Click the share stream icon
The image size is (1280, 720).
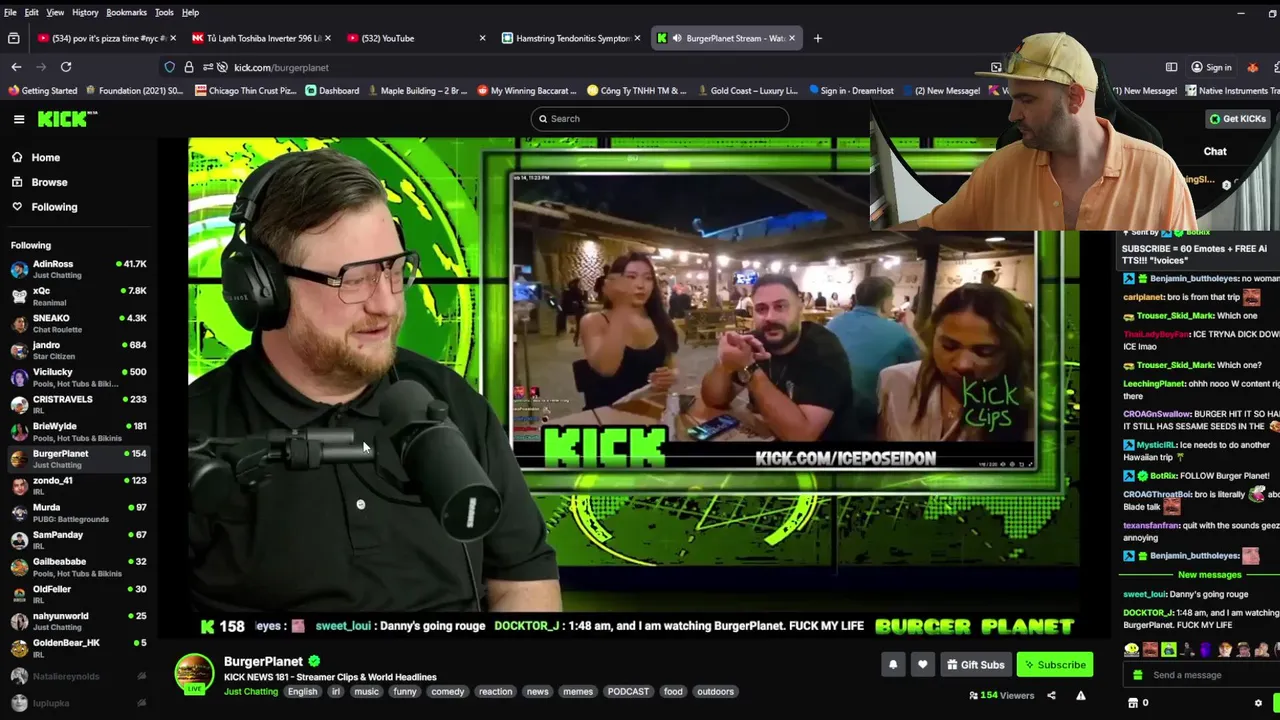[1051, 695]
